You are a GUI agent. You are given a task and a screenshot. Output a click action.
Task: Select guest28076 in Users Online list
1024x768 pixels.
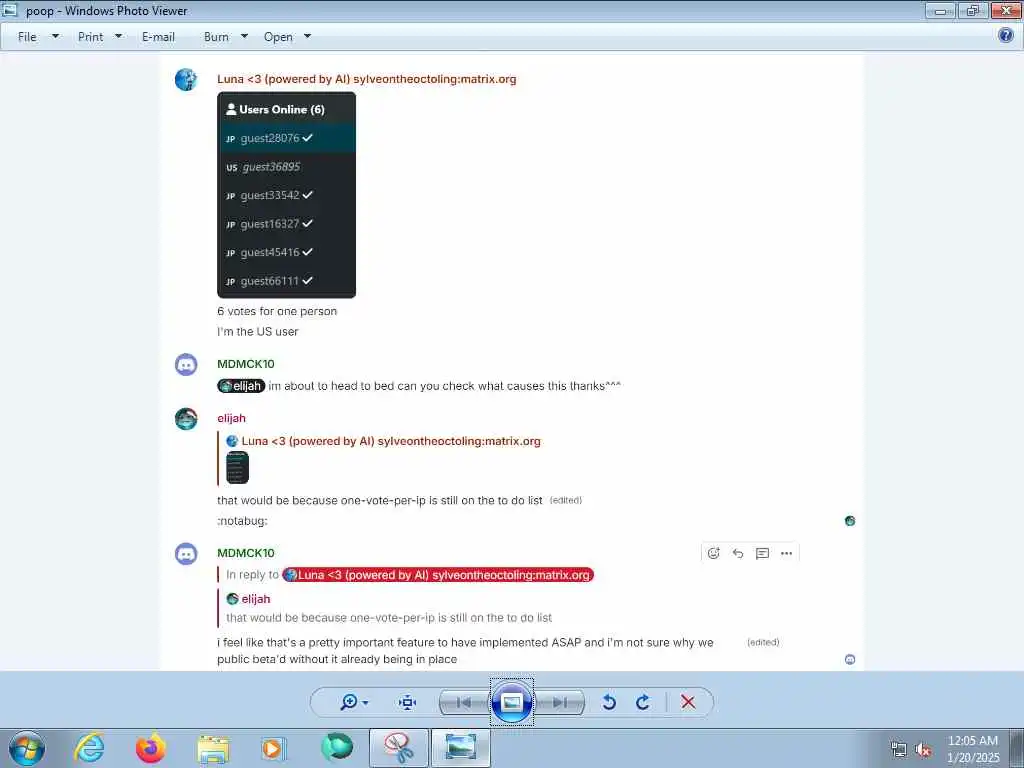coord(286,138)
